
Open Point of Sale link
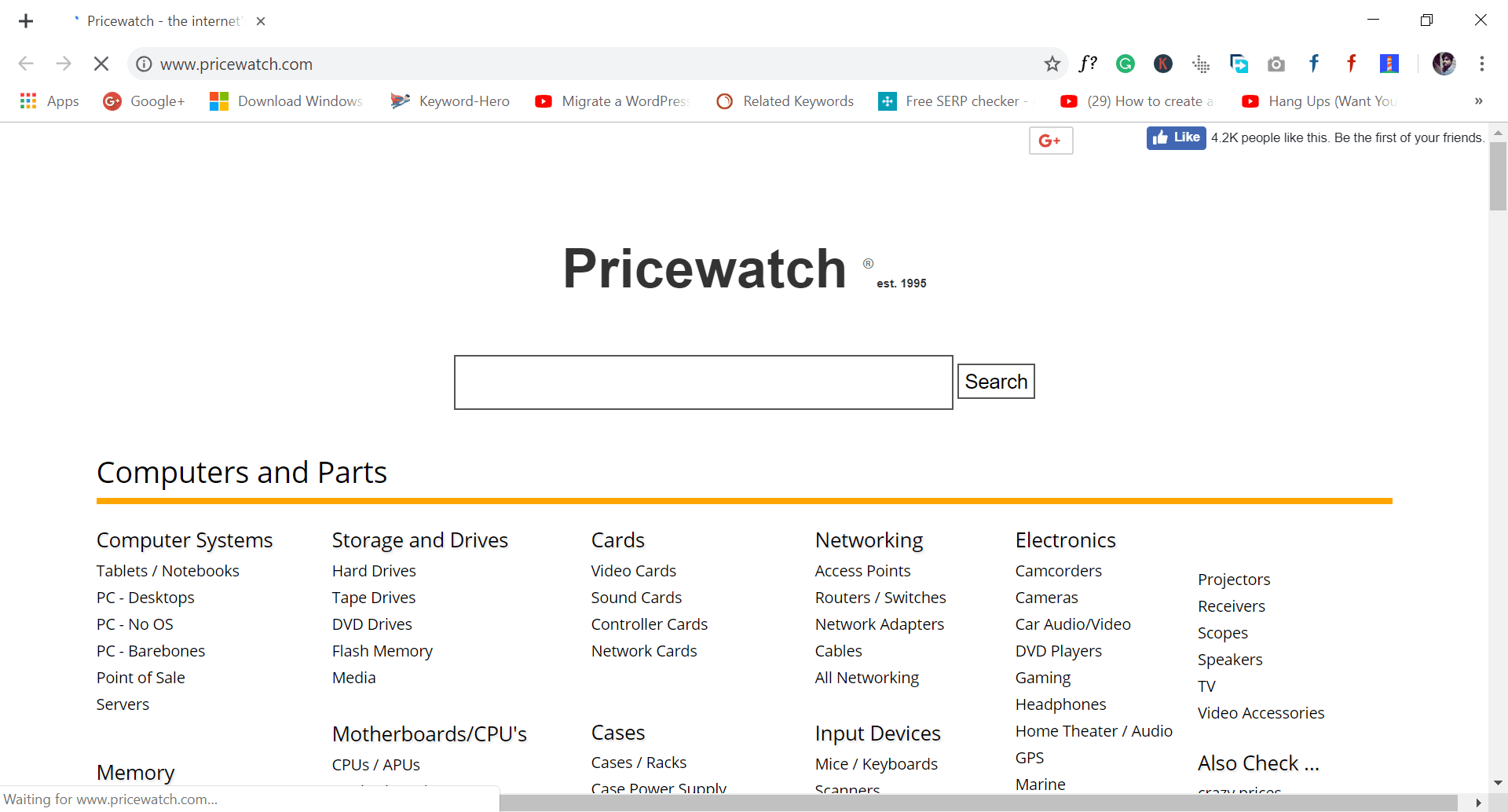141,678
